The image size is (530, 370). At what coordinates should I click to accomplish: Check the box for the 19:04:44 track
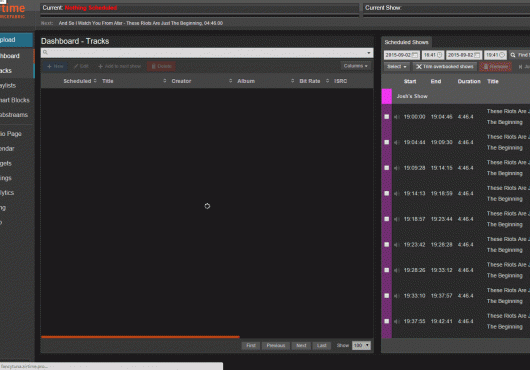tap(387, 142)
